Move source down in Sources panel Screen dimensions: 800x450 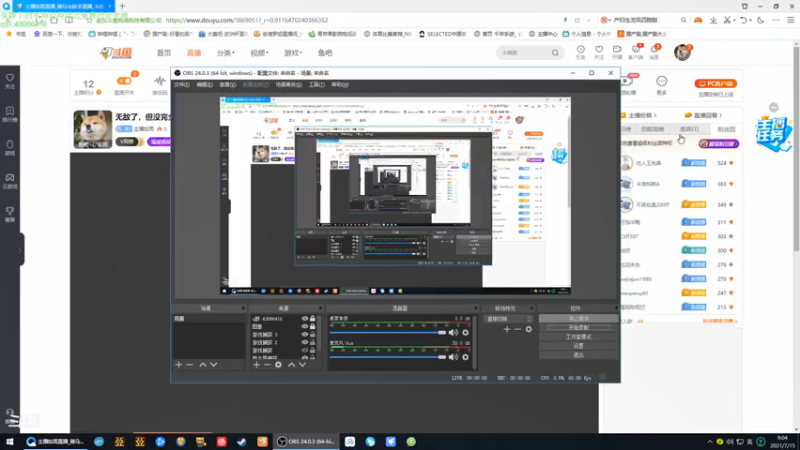(x=303, y=365)
